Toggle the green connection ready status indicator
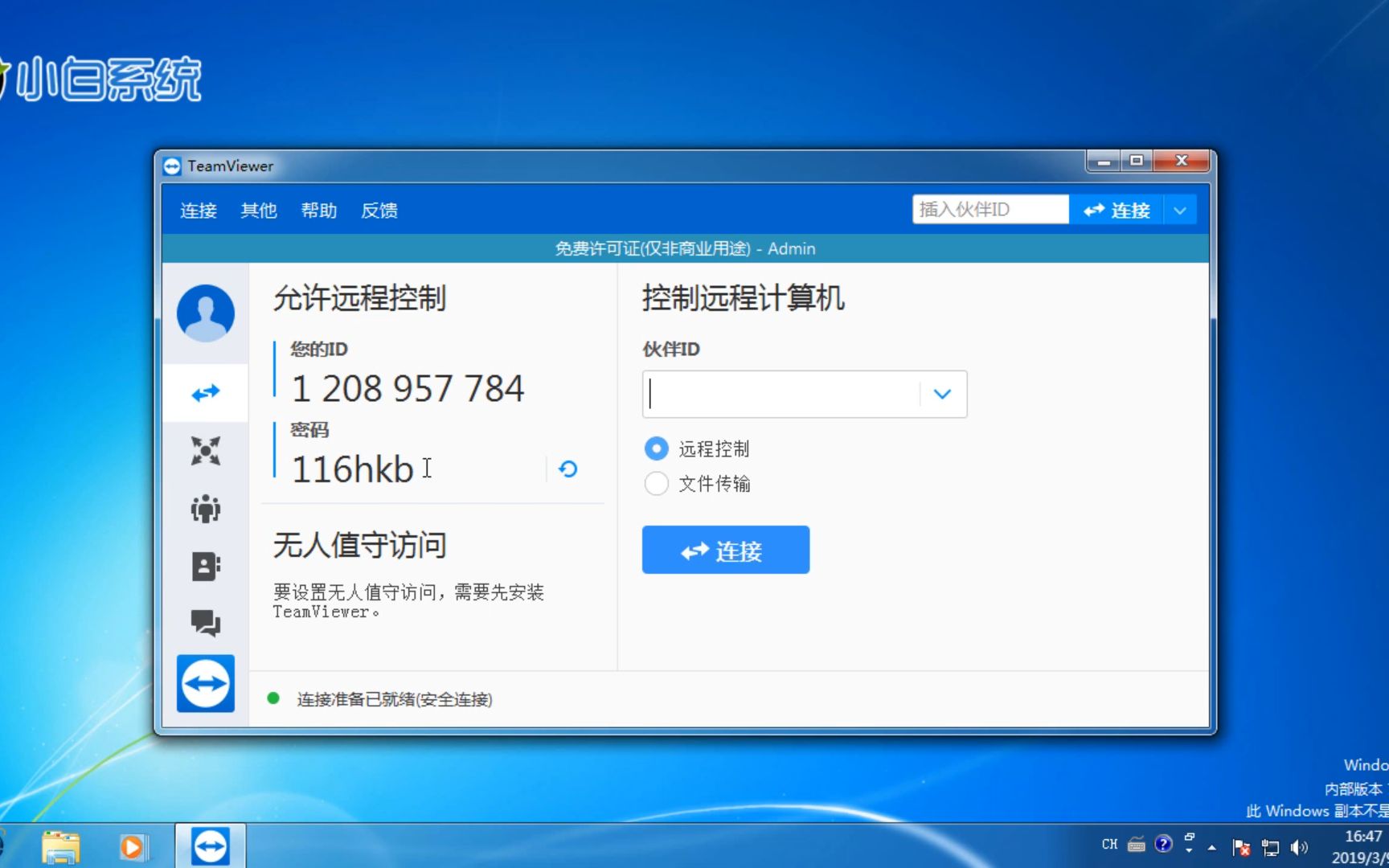The image size is (1389, 868). coord(275,699)
